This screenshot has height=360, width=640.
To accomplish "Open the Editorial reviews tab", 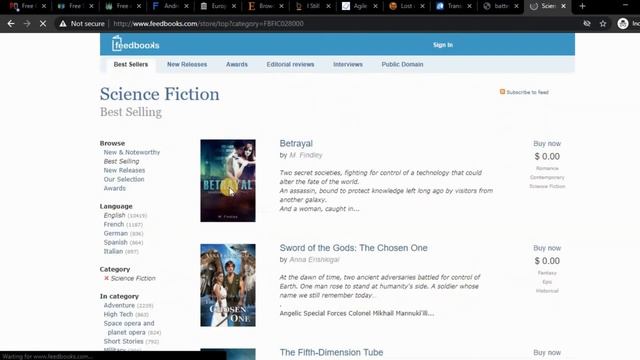I will click(x=290, y=64).
